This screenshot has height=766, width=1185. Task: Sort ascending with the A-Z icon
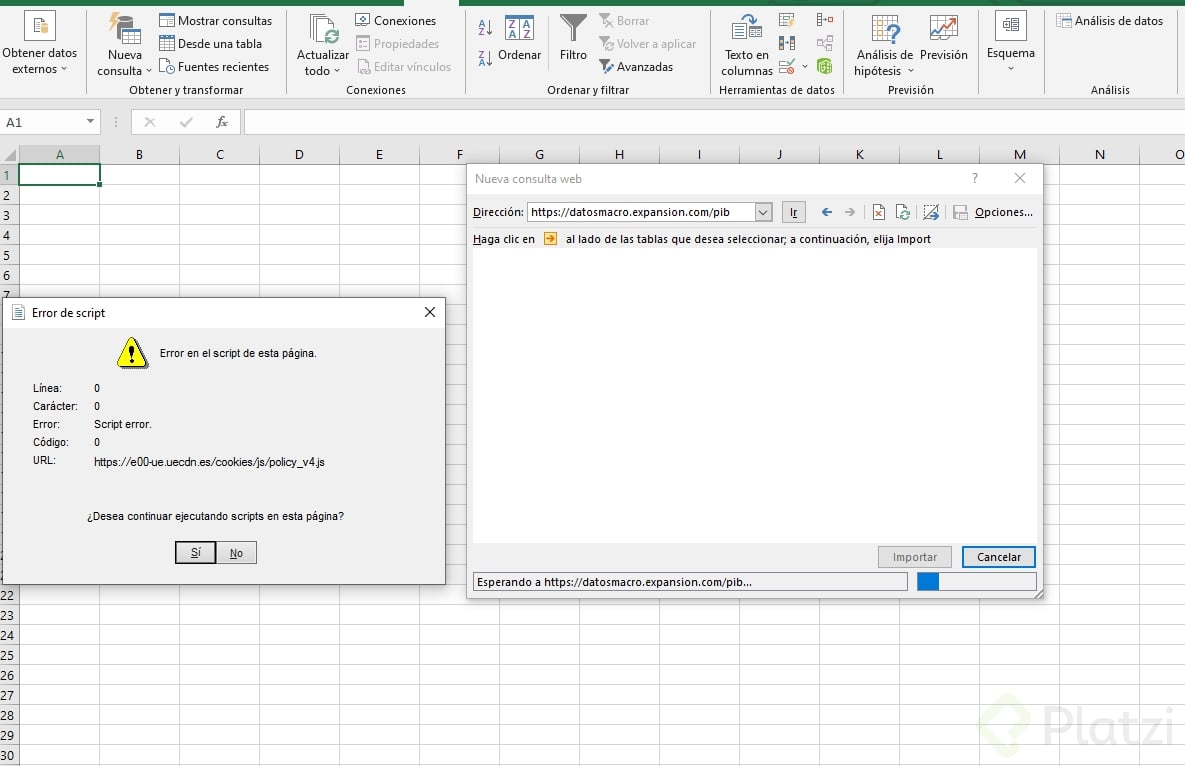485,28
